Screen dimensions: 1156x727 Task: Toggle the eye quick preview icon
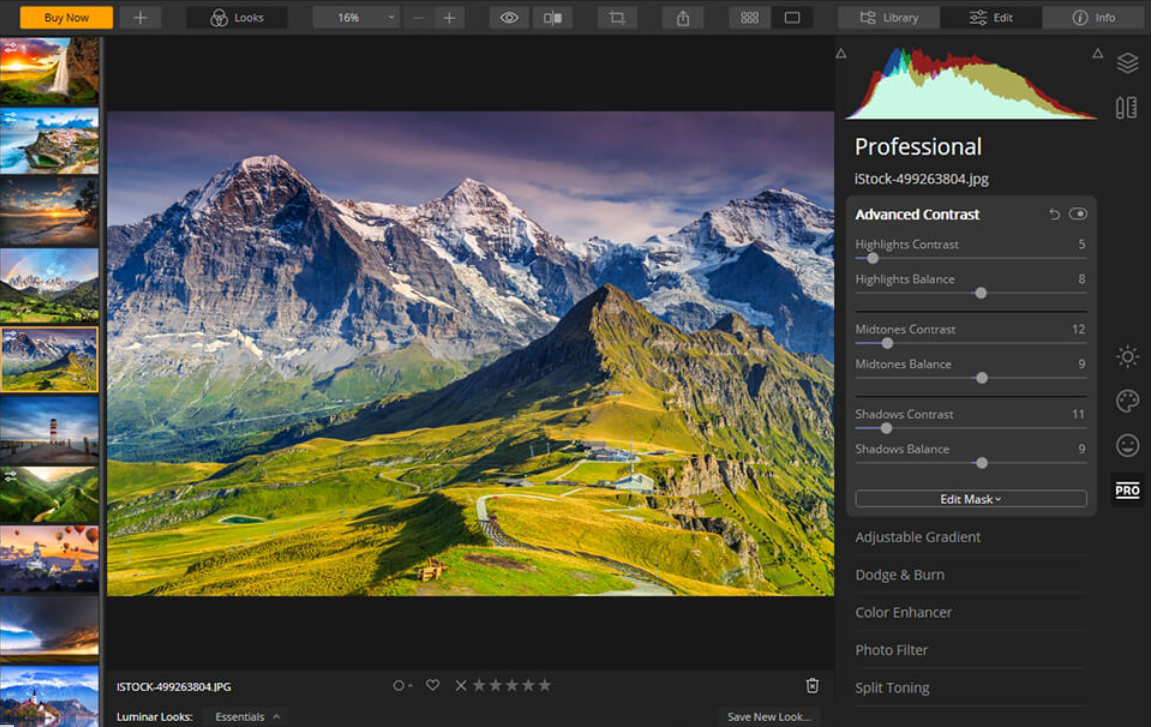(509, 18)
